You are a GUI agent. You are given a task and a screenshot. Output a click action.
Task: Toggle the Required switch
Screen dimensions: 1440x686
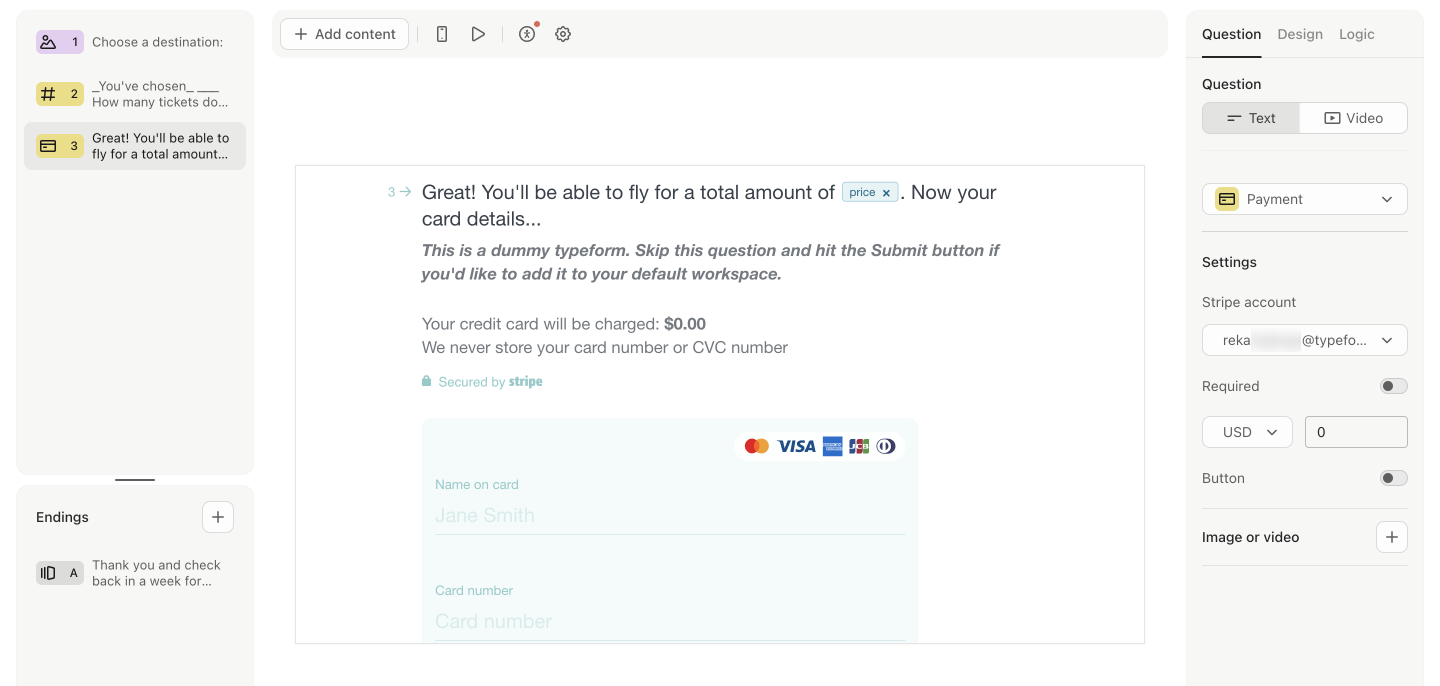pyautogui.click(x=1393, y=386)
